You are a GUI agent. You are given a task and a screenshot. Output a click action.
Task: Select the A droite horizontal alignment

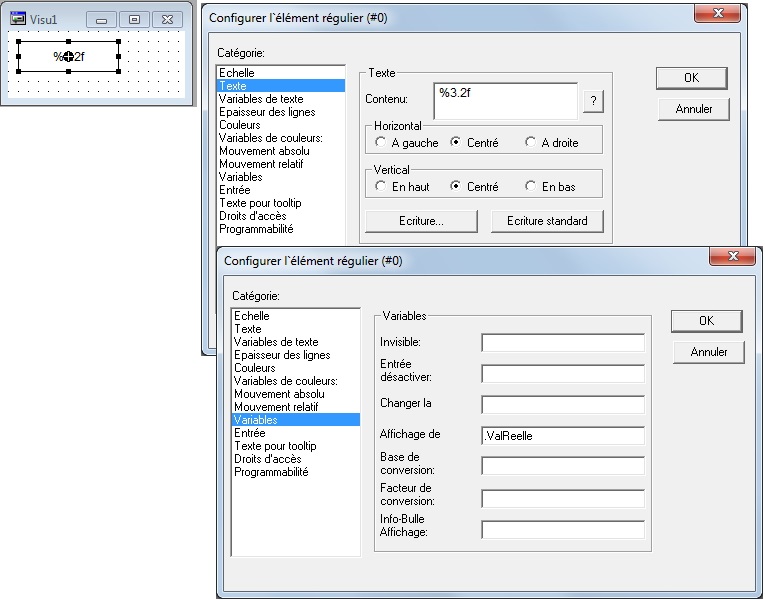pyautogui.click(x=531, y=143)
